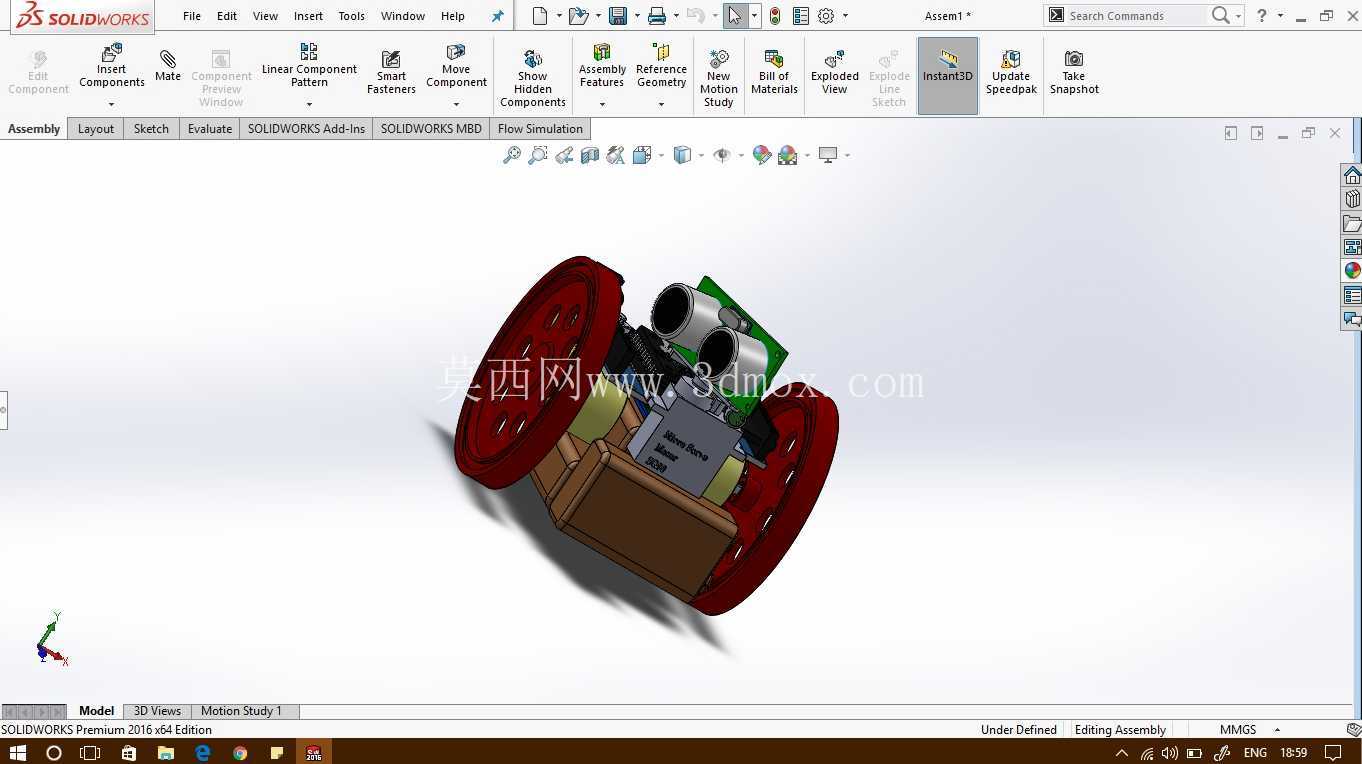Open SOLIDWORKS Resources home in task pane
Image resolution: width=1362 pixels, height=764 pixels.
[x=1352, y=175]
